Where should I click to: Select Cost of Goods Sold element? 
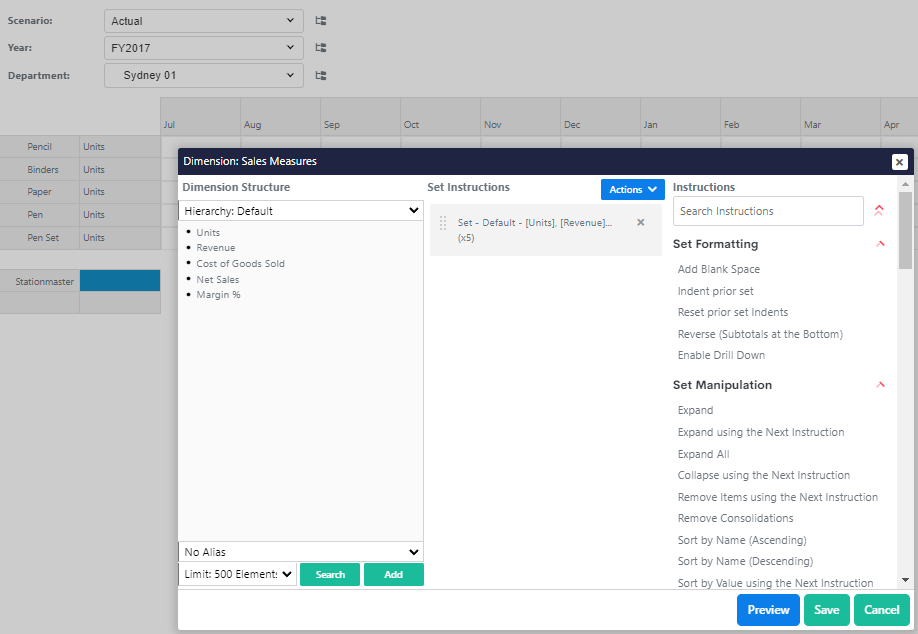(x=240, y=264)
